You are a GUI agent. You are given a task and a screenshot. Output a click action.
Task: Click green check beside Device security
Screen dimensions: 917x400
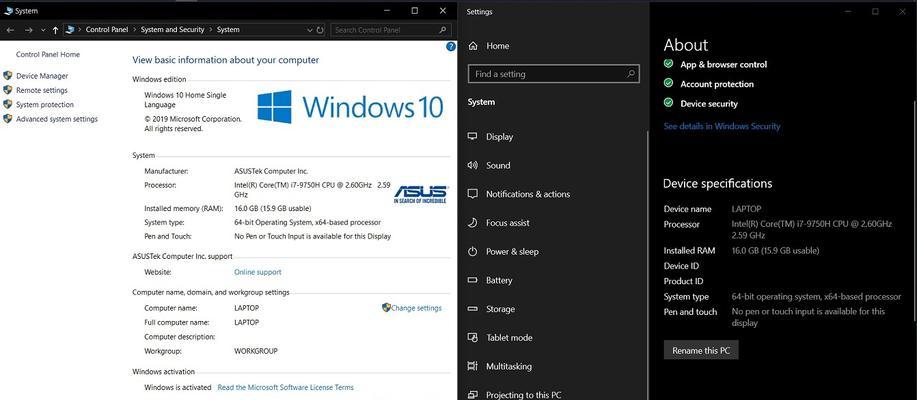click(x=668, y=102)
